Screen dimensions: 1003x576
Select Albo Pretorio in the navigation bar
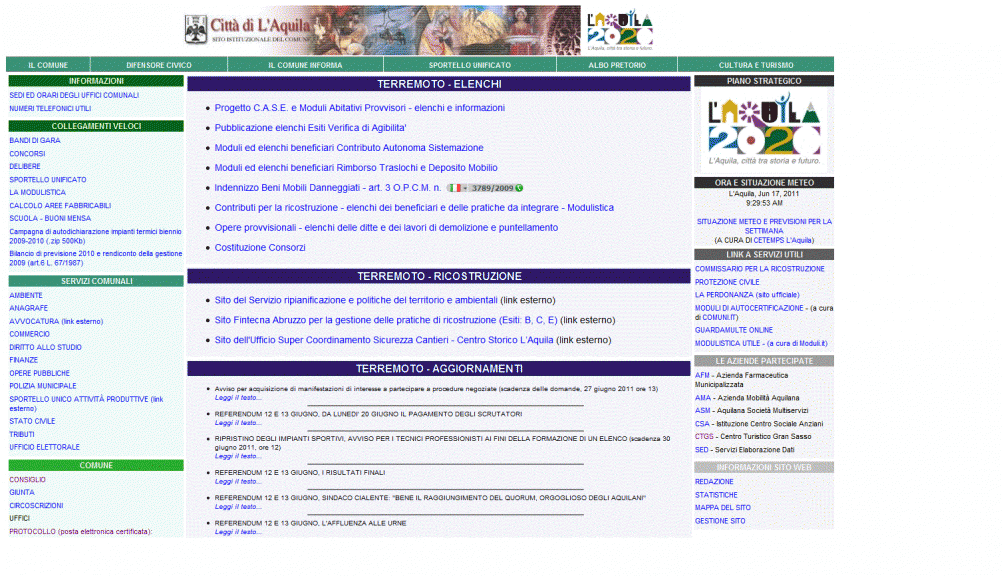coord(617,65)
